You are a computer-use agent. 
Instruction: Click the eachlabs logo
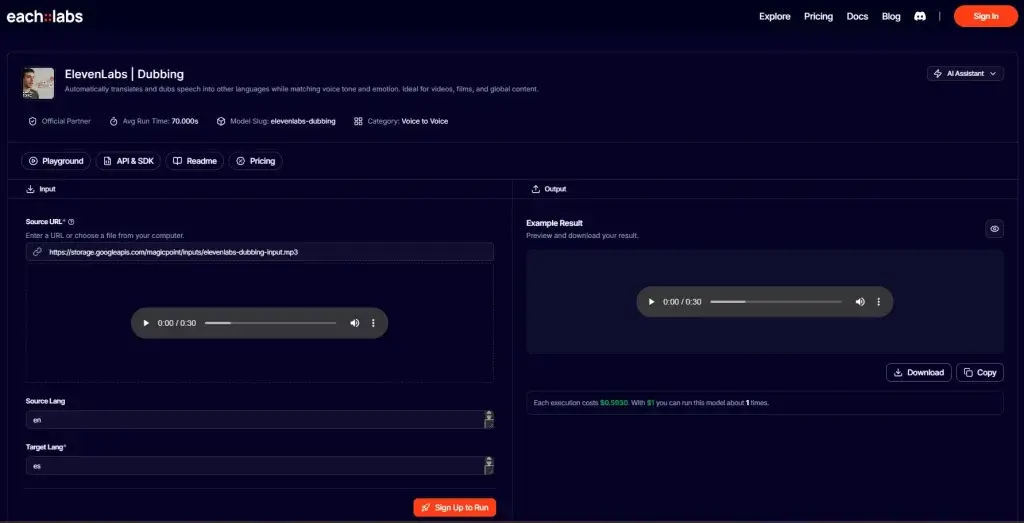click(x=44, y=16)
